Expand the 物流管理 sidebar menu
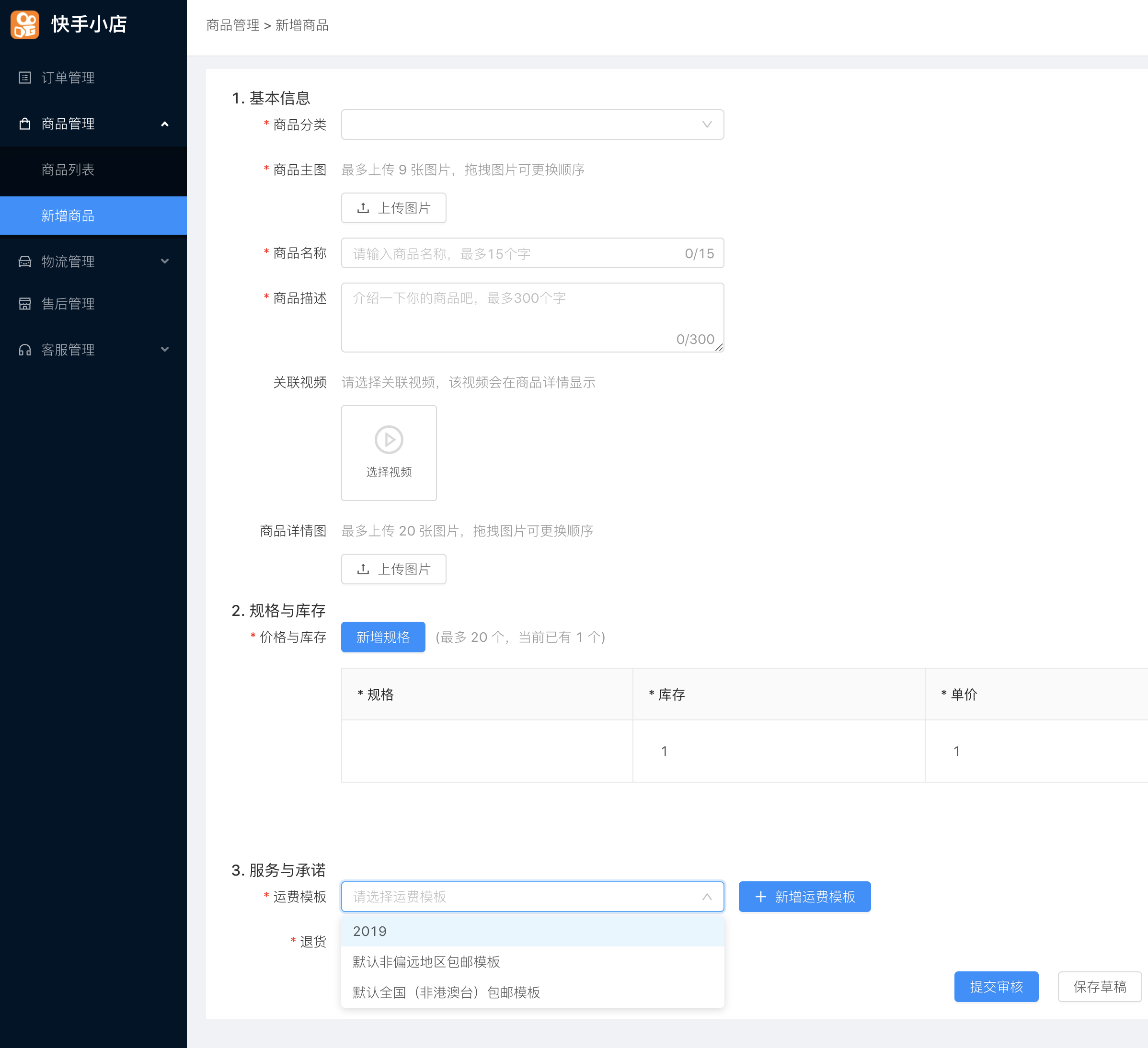This screenshot has height=1048, width=1148. tap(165, 262)
